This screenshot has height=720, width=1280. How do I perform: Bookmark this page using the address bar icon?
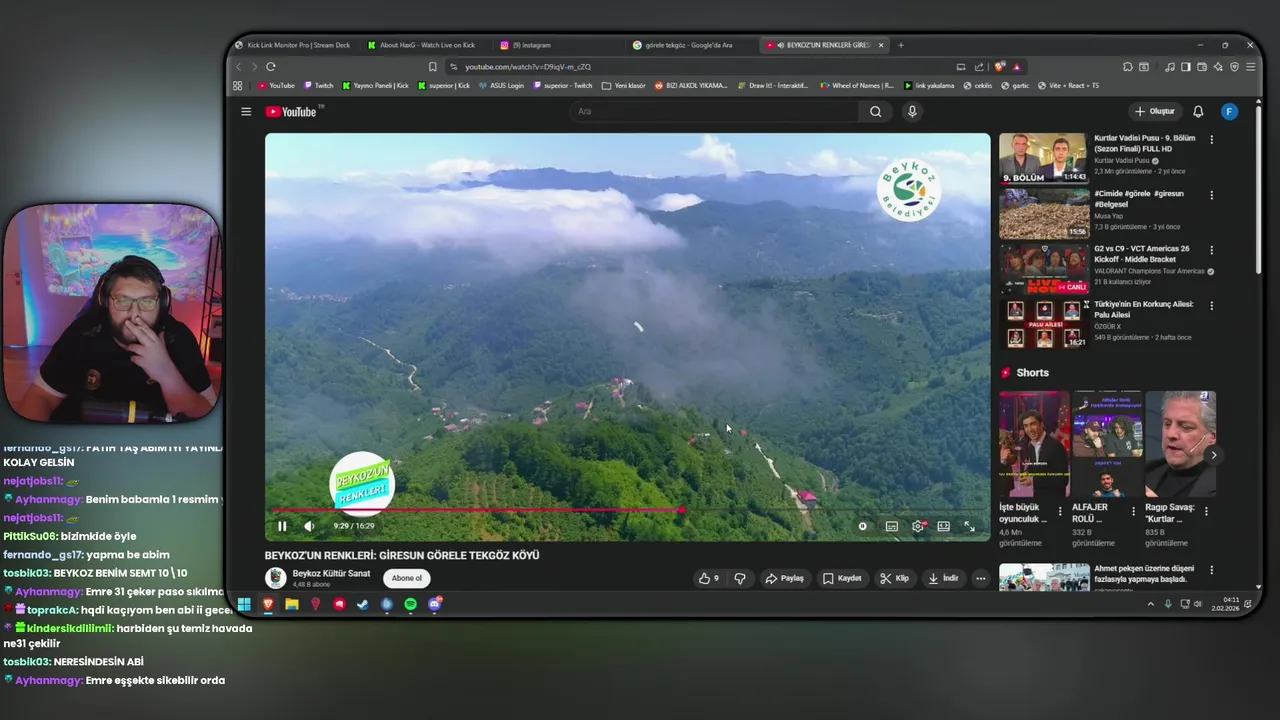(432, 67)
